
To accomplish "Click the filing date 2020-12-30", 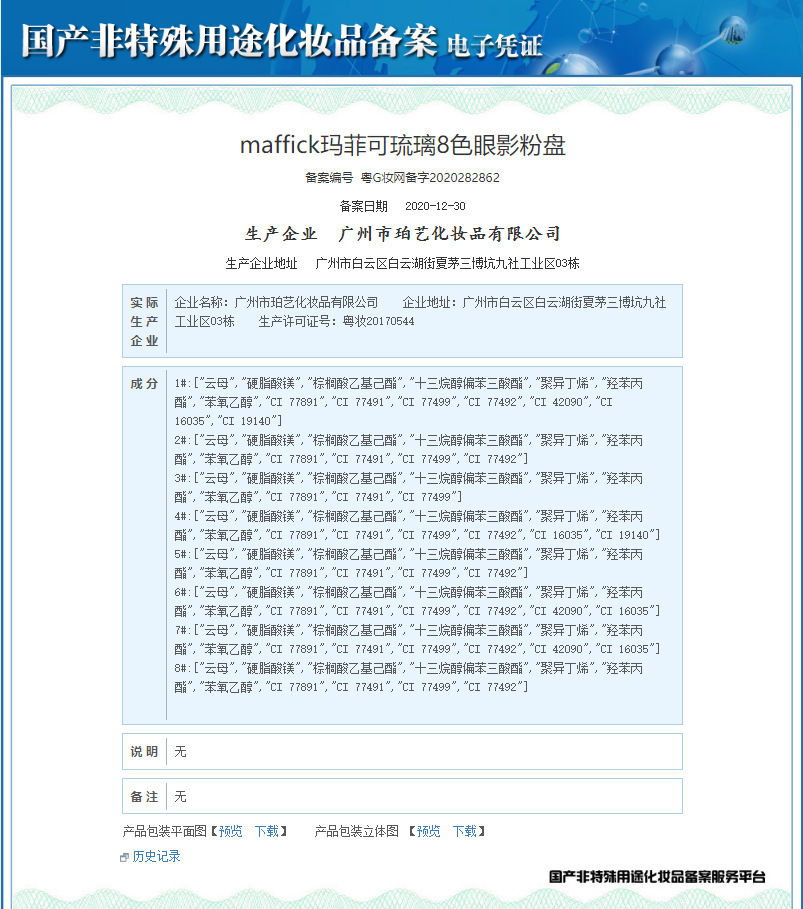I will (x=435, y=206).
